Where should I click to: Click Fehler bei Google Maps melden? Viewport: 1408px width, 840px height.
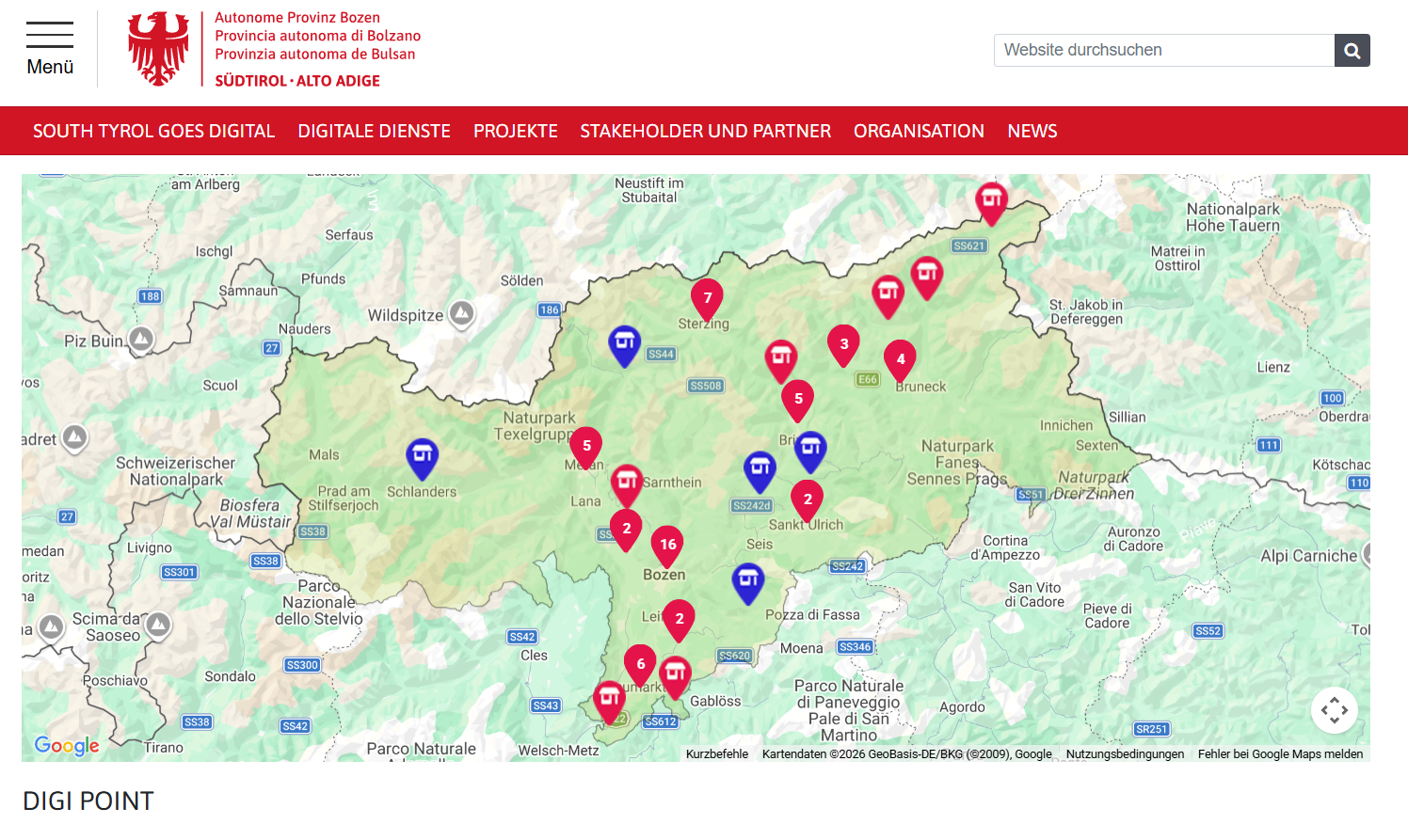tap(1280, 754)
